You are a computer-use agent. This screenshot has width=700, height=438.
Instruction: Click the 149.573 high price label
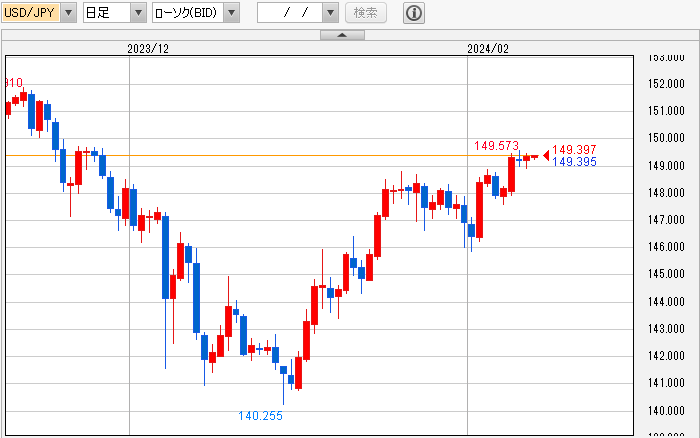pyautogui.click(x=496, y=146)
